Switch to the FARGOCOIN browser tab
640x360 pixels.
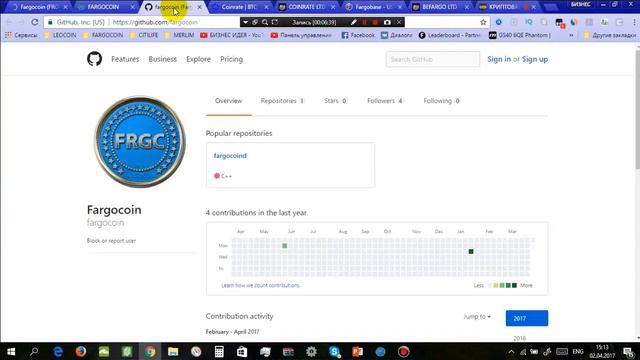[x=104, y=7]
